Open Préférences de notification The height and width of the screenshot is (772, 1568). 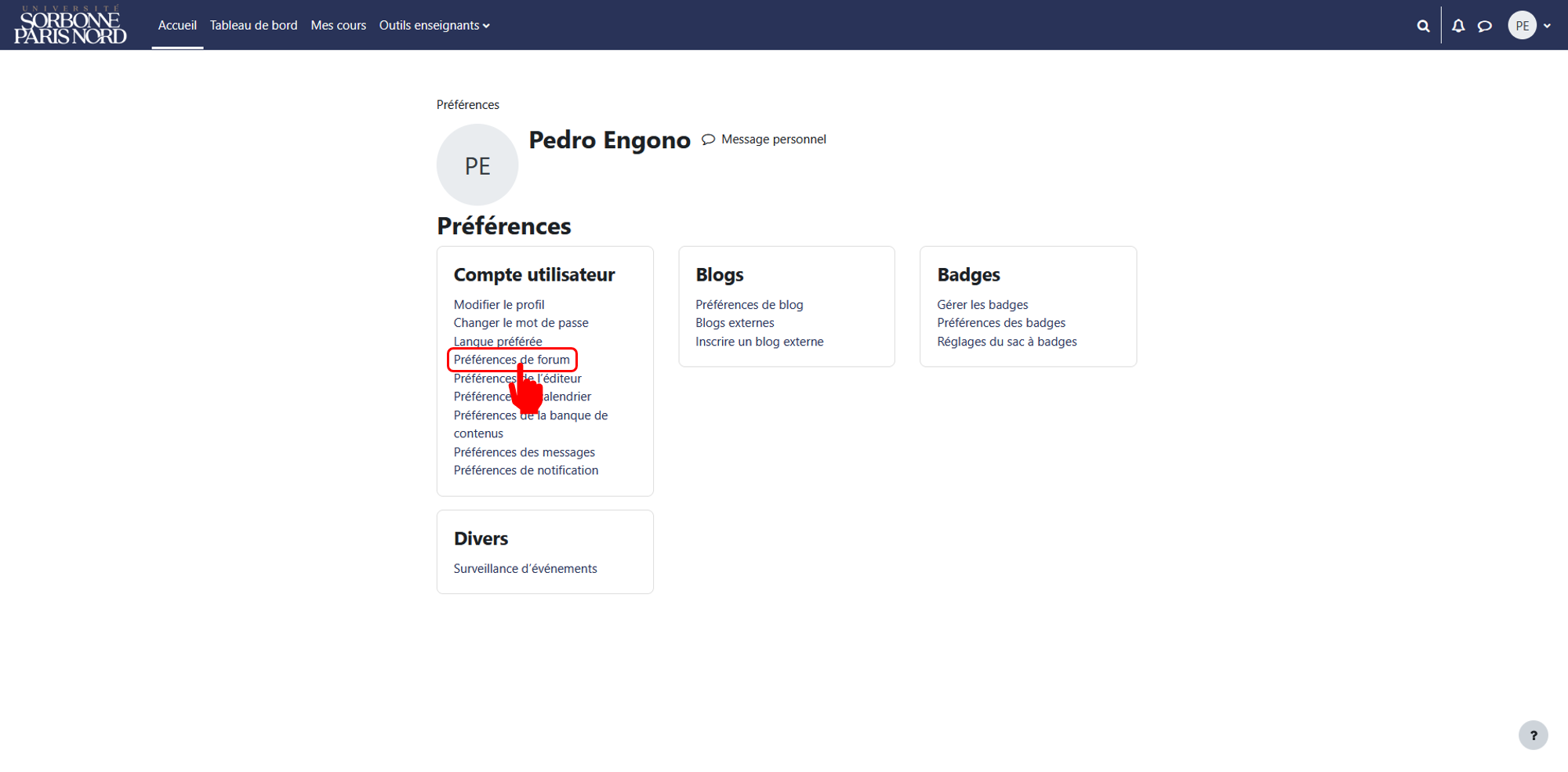(526, 470)
